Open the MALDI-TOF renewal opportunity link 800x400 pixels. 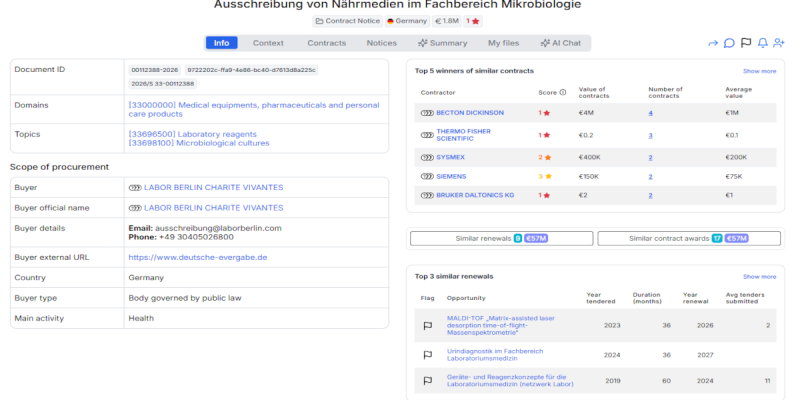[501, 326]
